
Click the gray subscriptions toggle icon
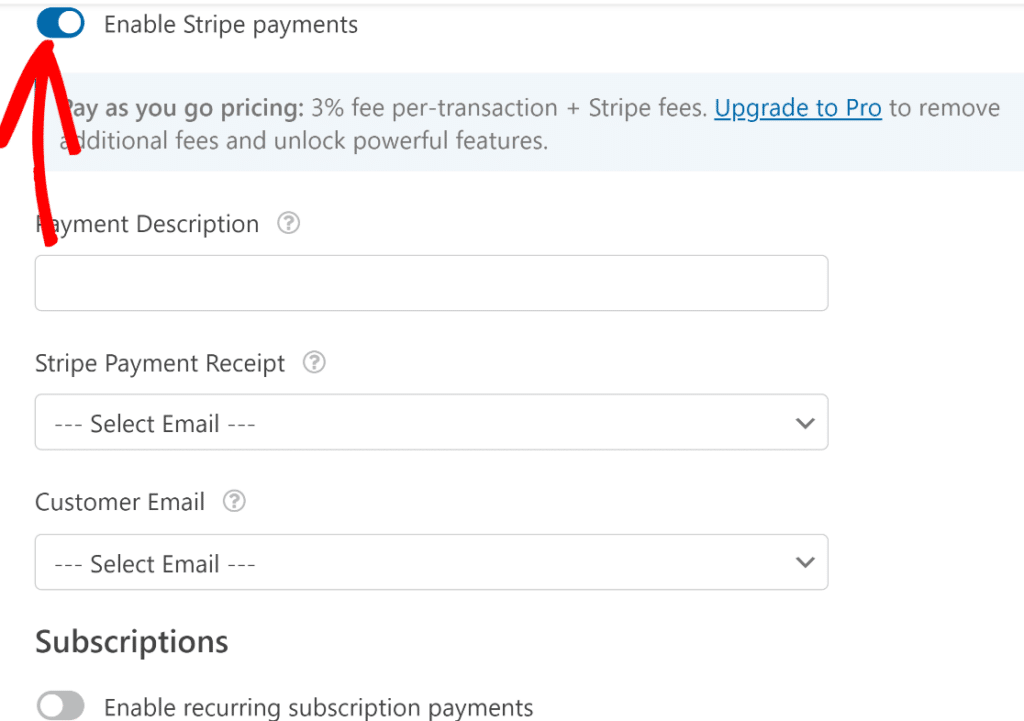click(60, 706)
